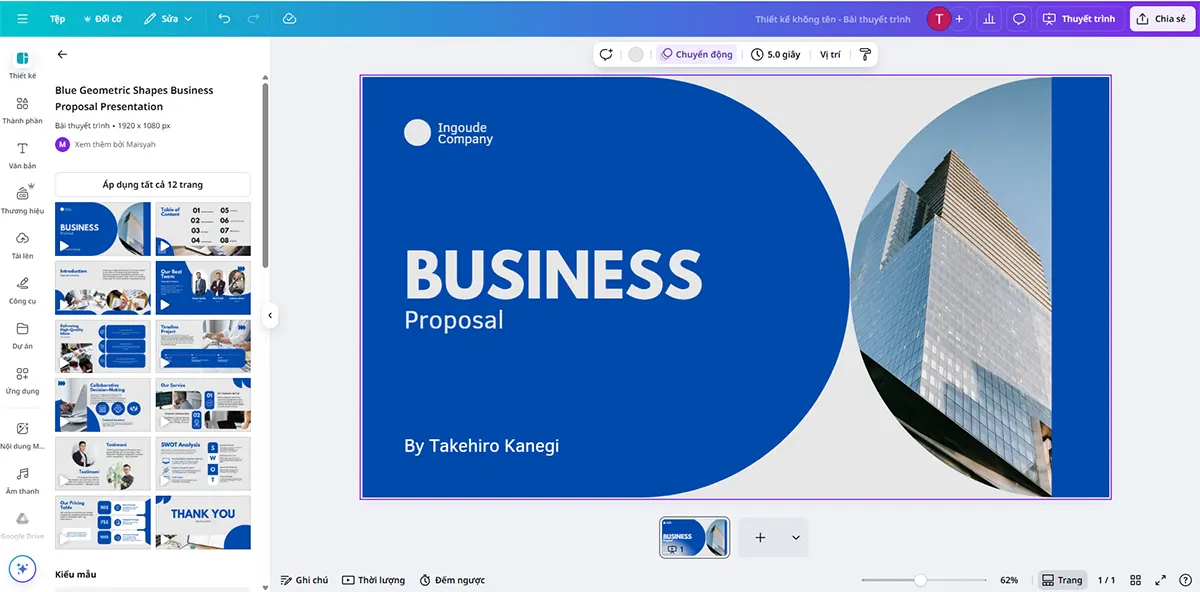1200x592 pixels.
Task: Open the 62% zoom level menu
Action: 1009,580
